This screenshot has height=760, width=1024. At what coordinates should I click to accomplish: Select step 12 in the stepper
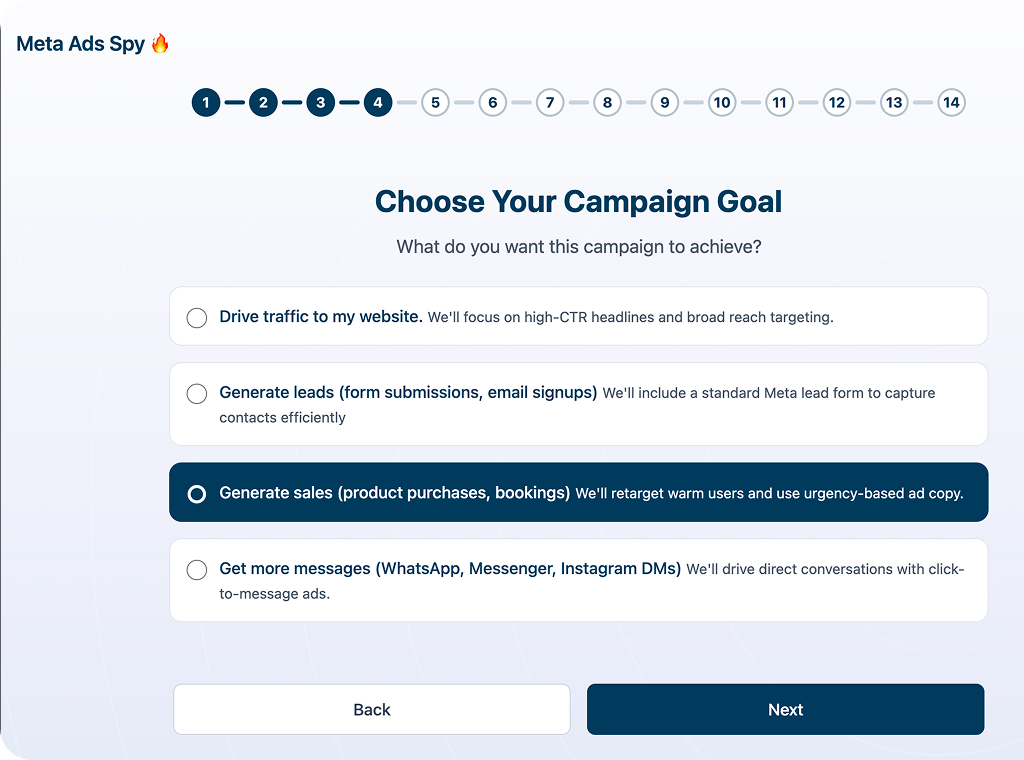click(x=837, y=102)
